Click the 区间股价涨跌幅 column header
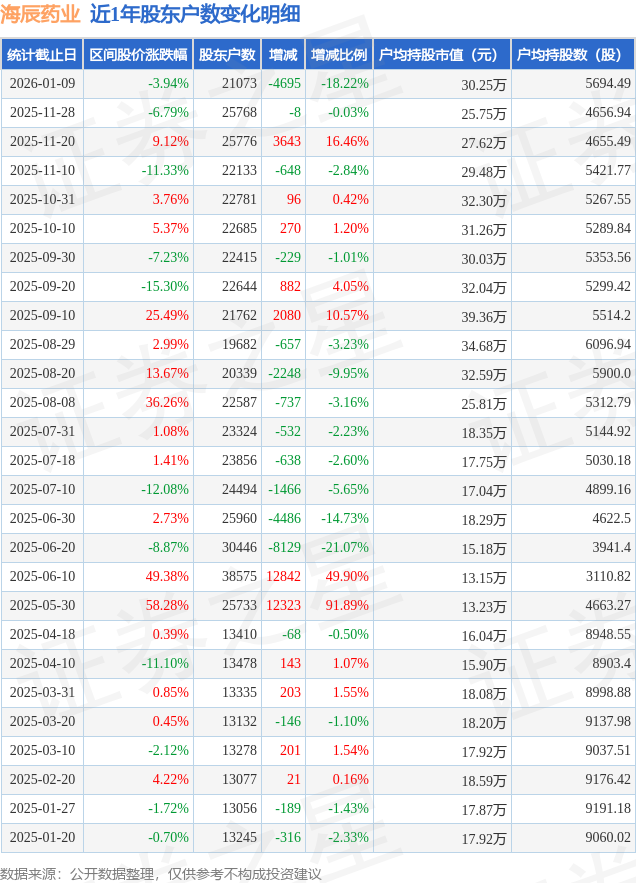636x883 pixels. click(x=137, y=55)
